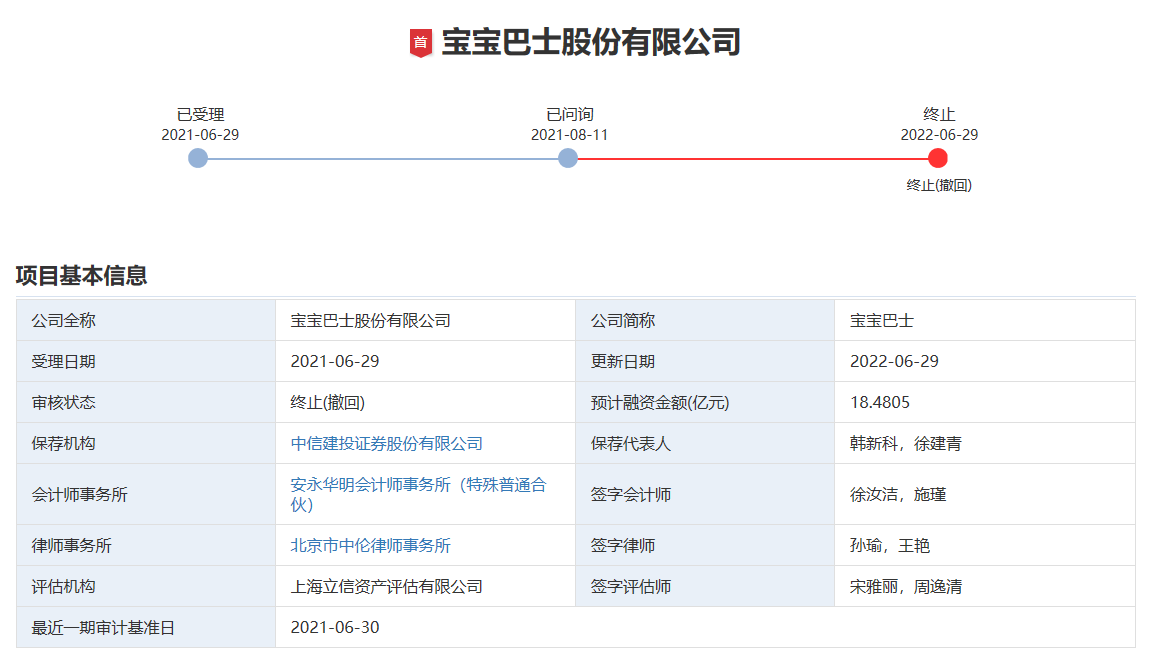Click the 最近一期审计基准日 label
Screen dimensions: 1153x667
coord(103,628)
